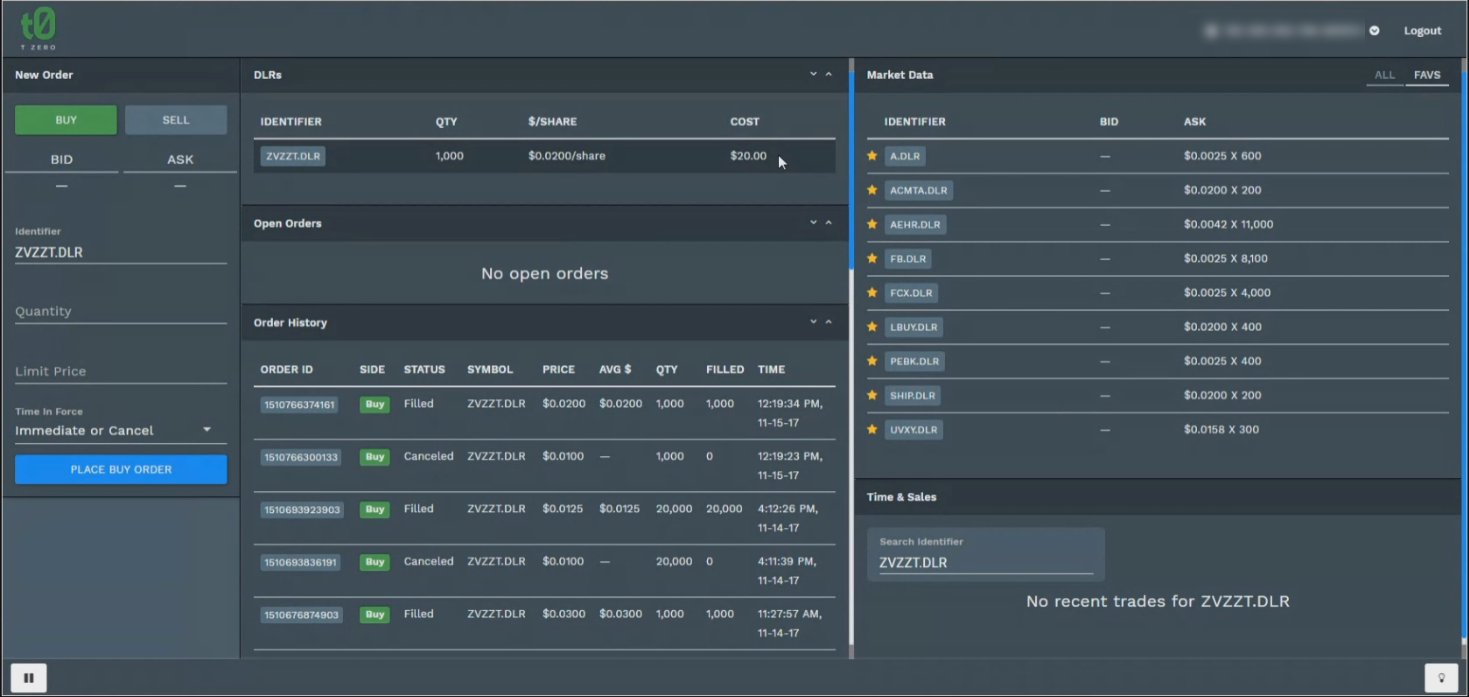Click the $0.0158 X 300 ask value
Viewport: 1469px width, 697px height.
click(1222, 429)
